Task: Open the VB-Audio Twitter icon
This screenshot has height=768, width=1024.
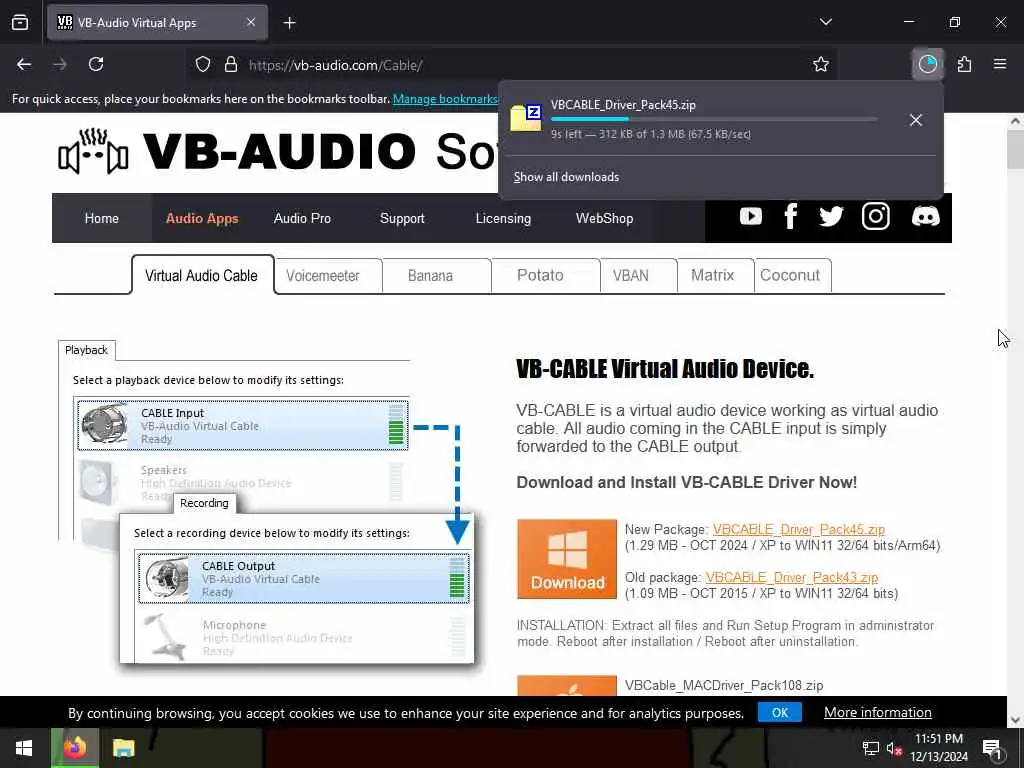Action: [831, 216]
